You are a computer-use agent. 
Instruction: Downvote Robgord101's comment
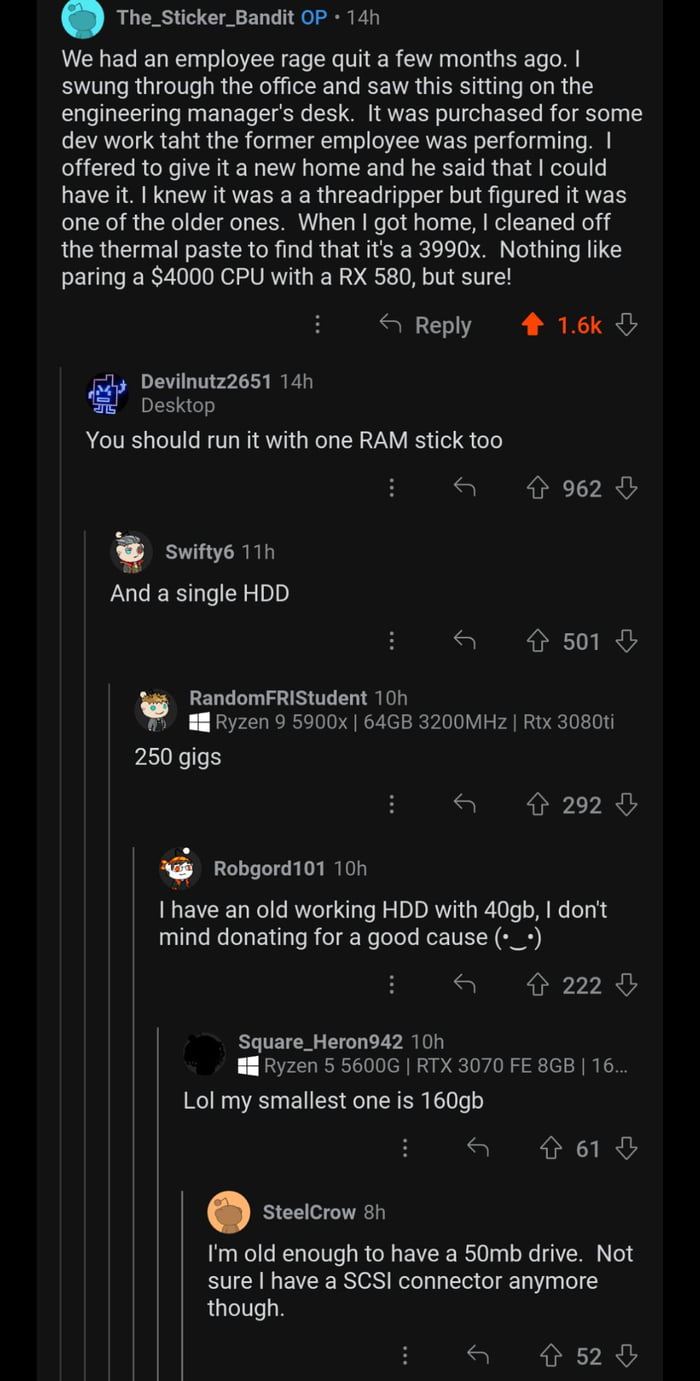tap(627, 986)
